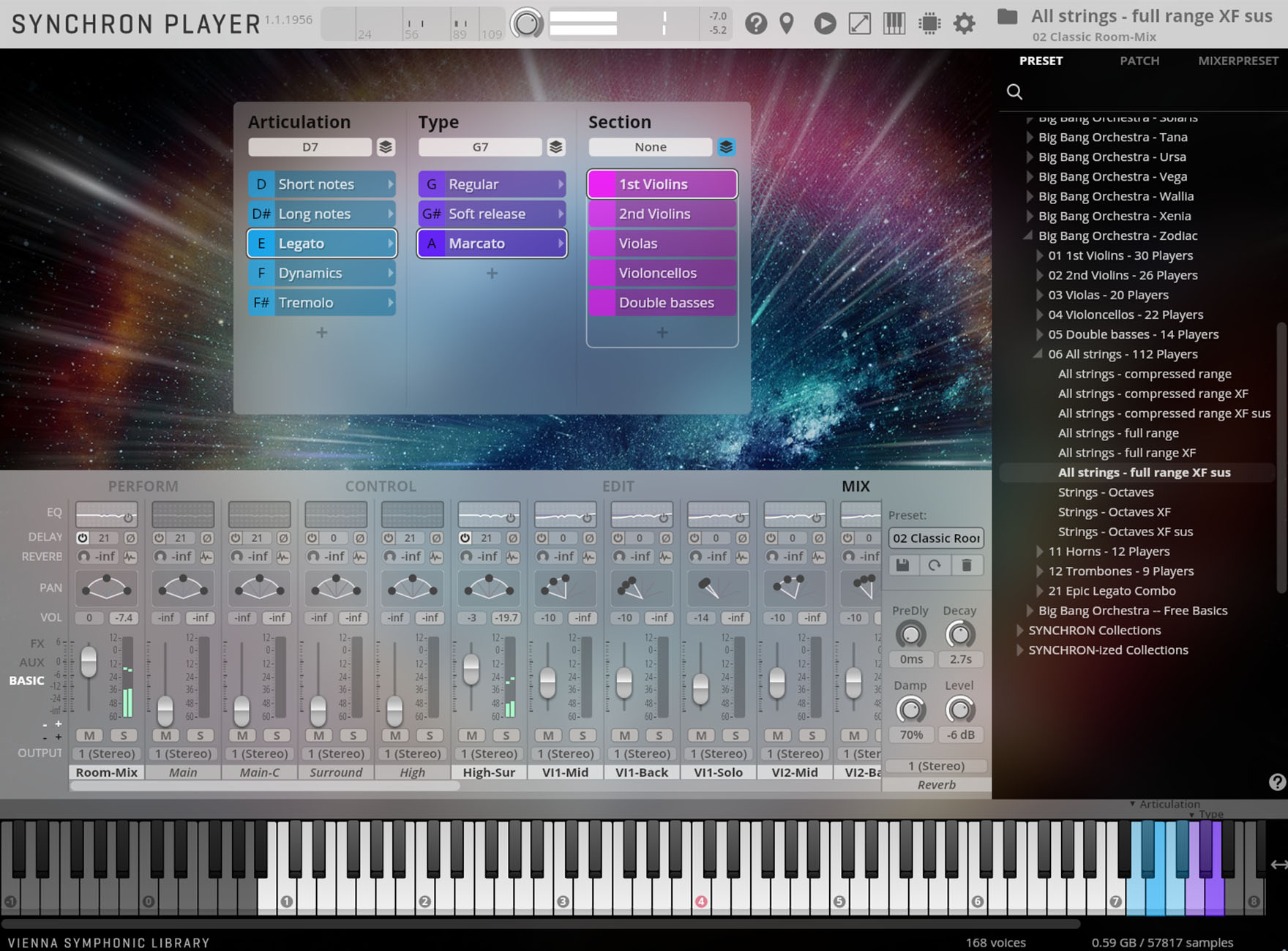1288x951 pixels.
Task: Select the Tremolo articulation
Action: pos(322,303)
